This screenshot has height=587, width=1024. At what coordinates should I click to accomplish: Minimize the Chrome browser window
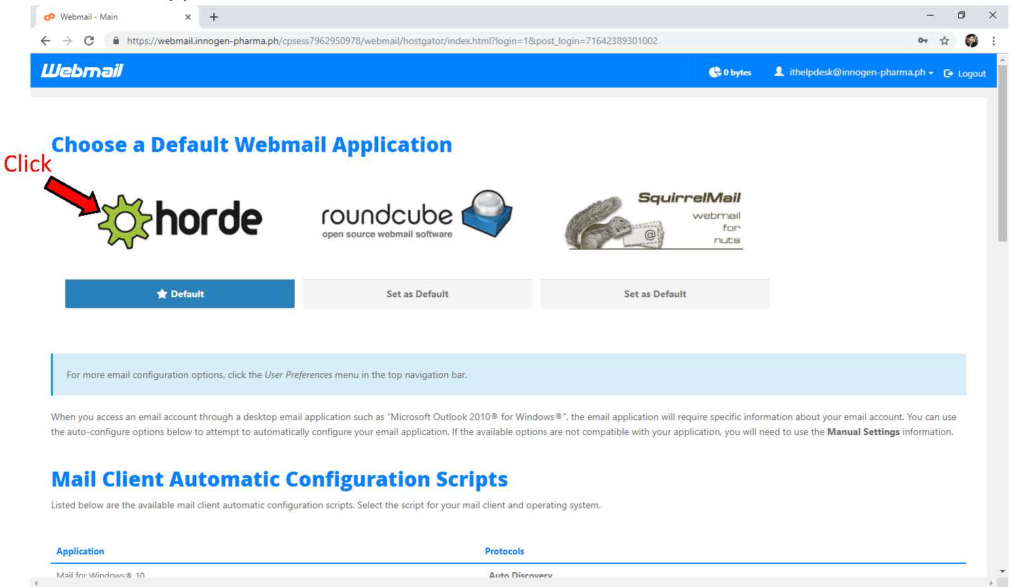coord(930,15)
